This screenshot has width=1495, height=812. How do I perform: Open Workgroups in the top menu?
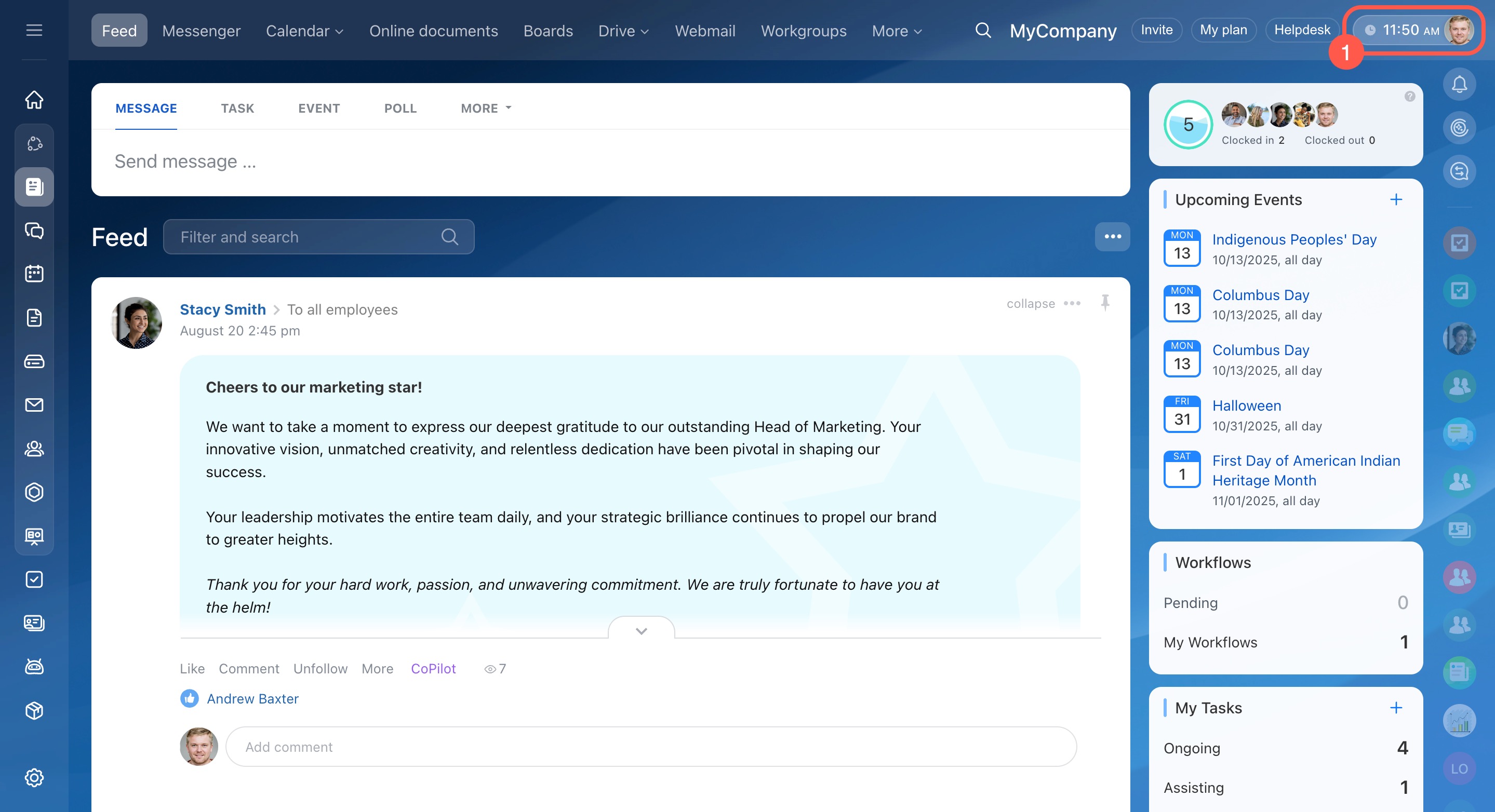tap(803, 31)
